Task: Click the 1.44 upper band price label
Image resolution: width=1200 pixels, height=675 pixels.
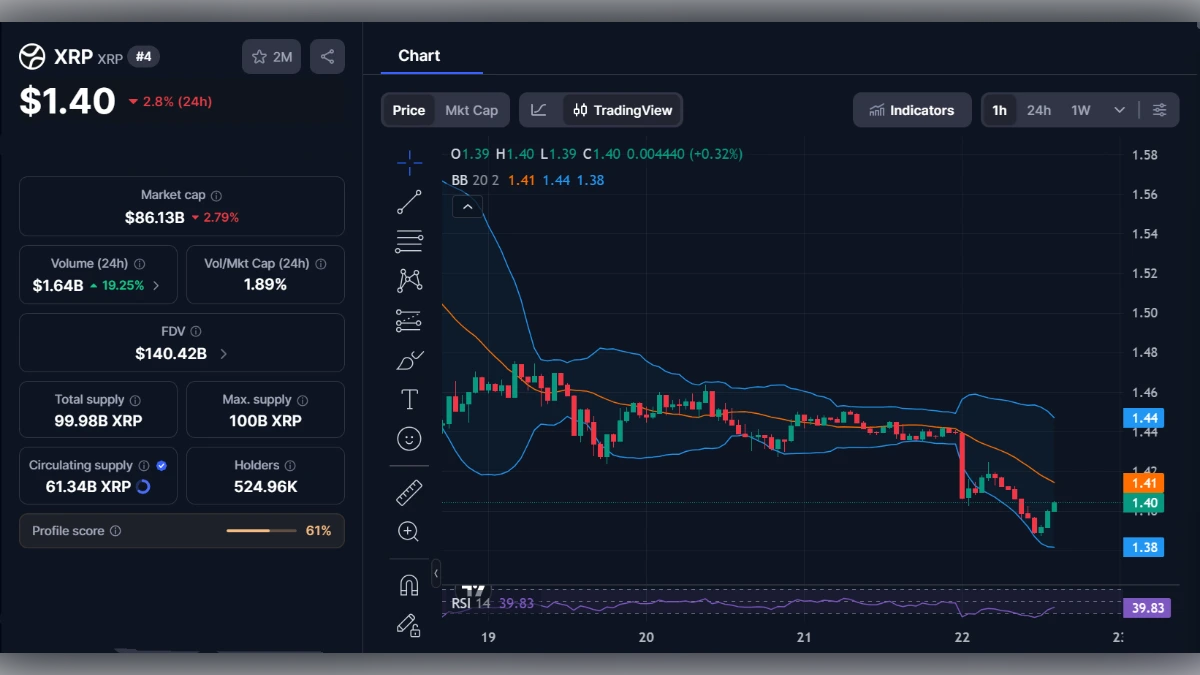Action: [1143, 418]
